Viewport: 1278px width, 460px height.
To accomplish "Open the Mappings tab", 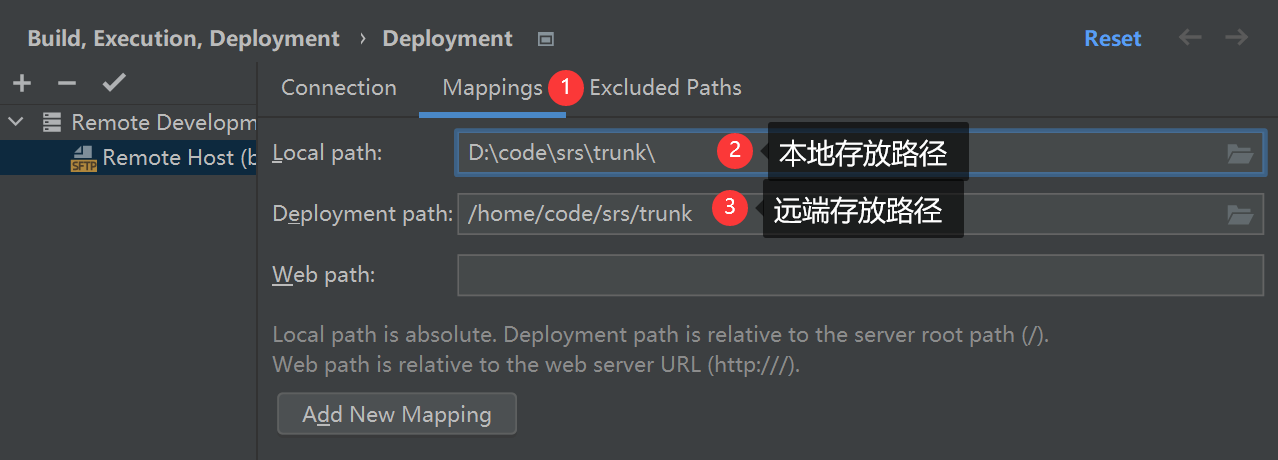I will (x=492, y=88).
